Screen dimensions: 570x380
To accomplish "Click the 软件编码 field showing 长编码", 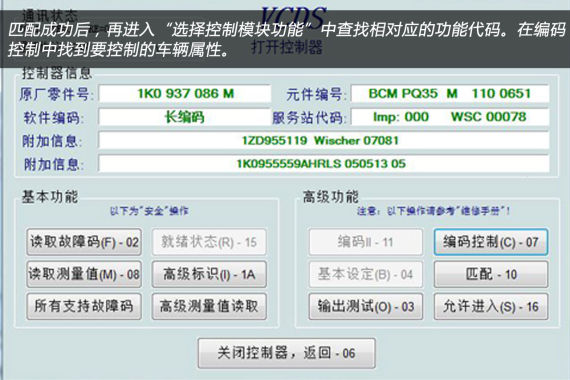I will tap(185, 117).
